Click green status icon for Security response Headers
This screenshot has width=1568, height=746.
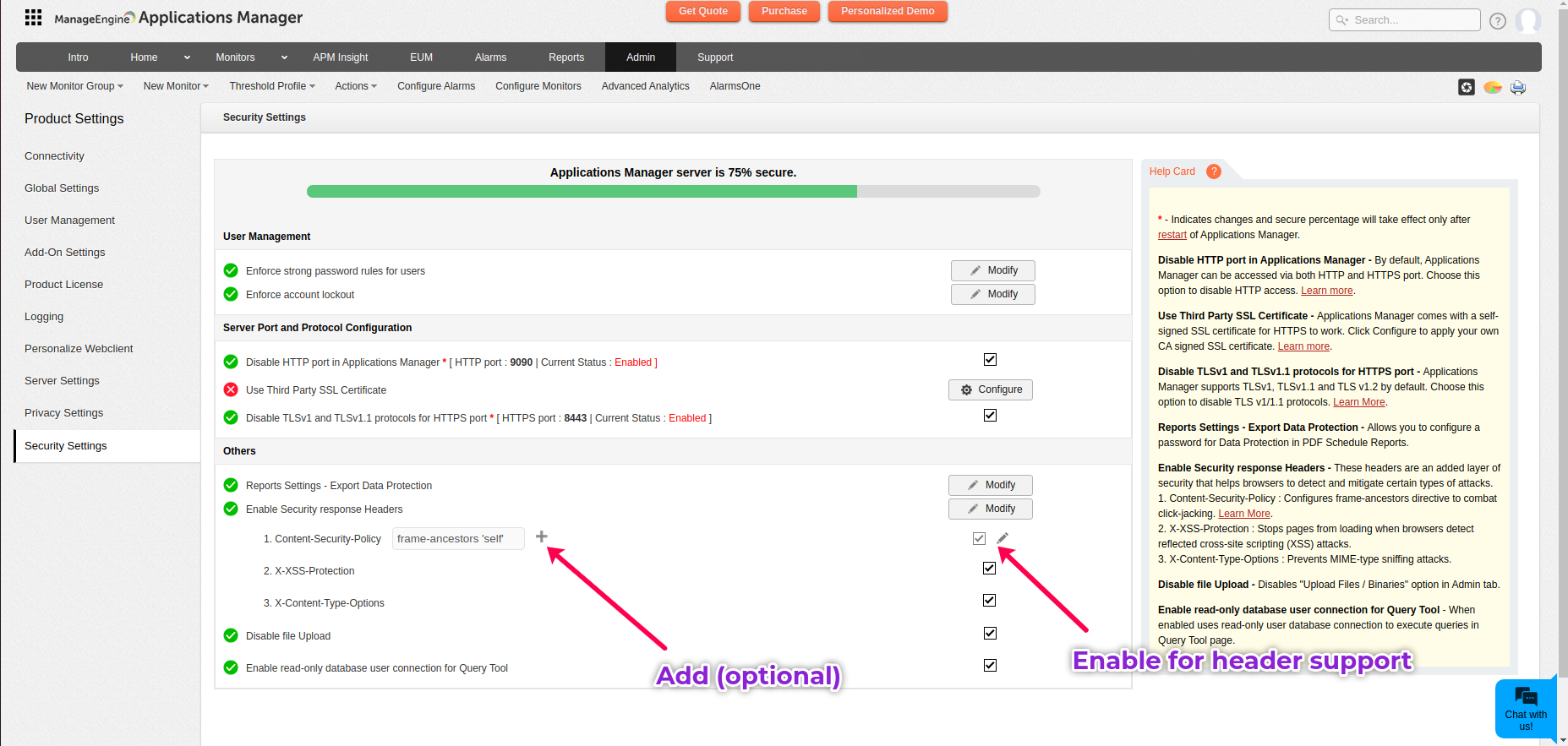click(x=231, y=509)
